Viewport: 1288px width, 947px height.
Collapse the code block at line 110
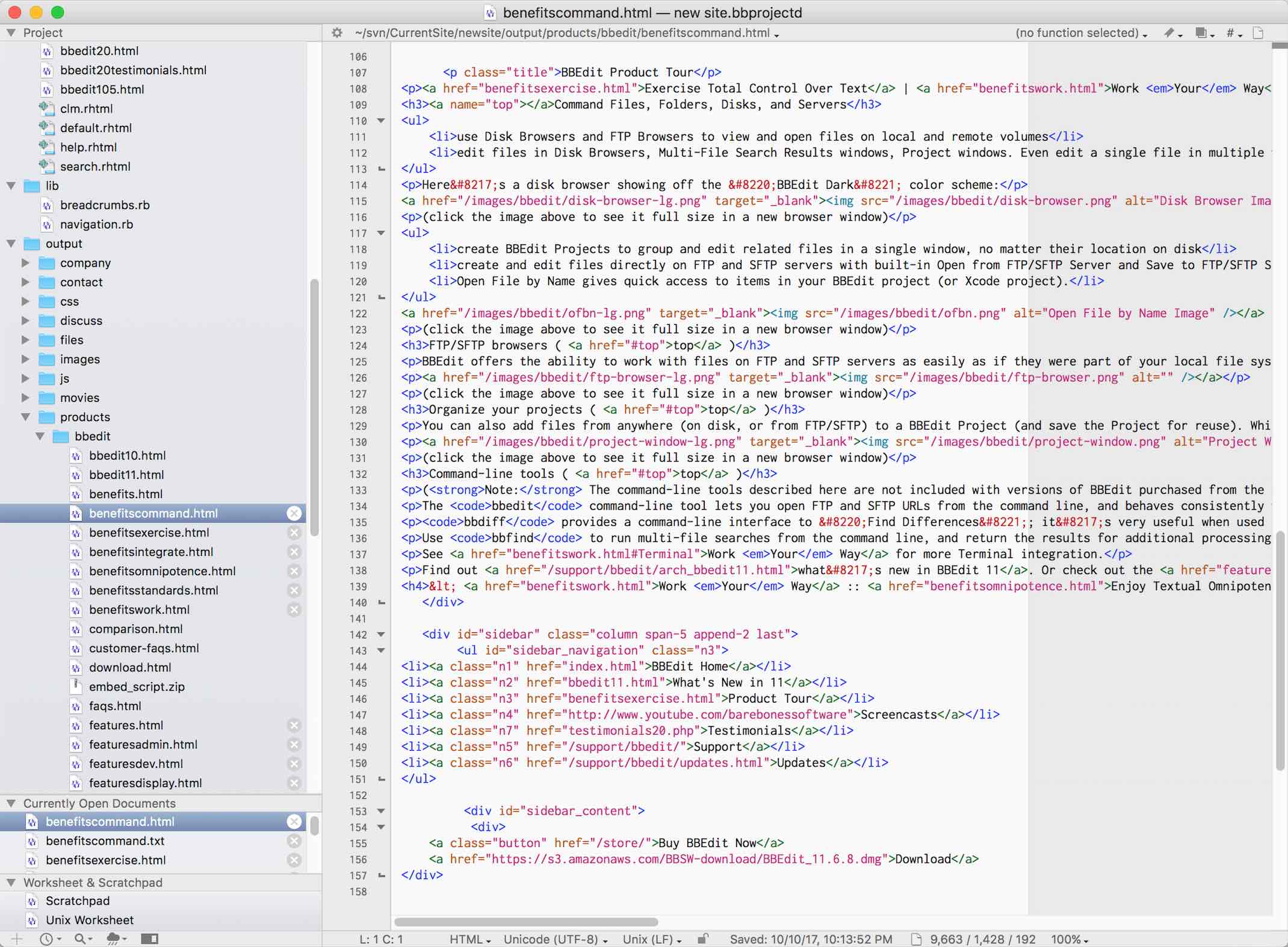click(381, 121)
